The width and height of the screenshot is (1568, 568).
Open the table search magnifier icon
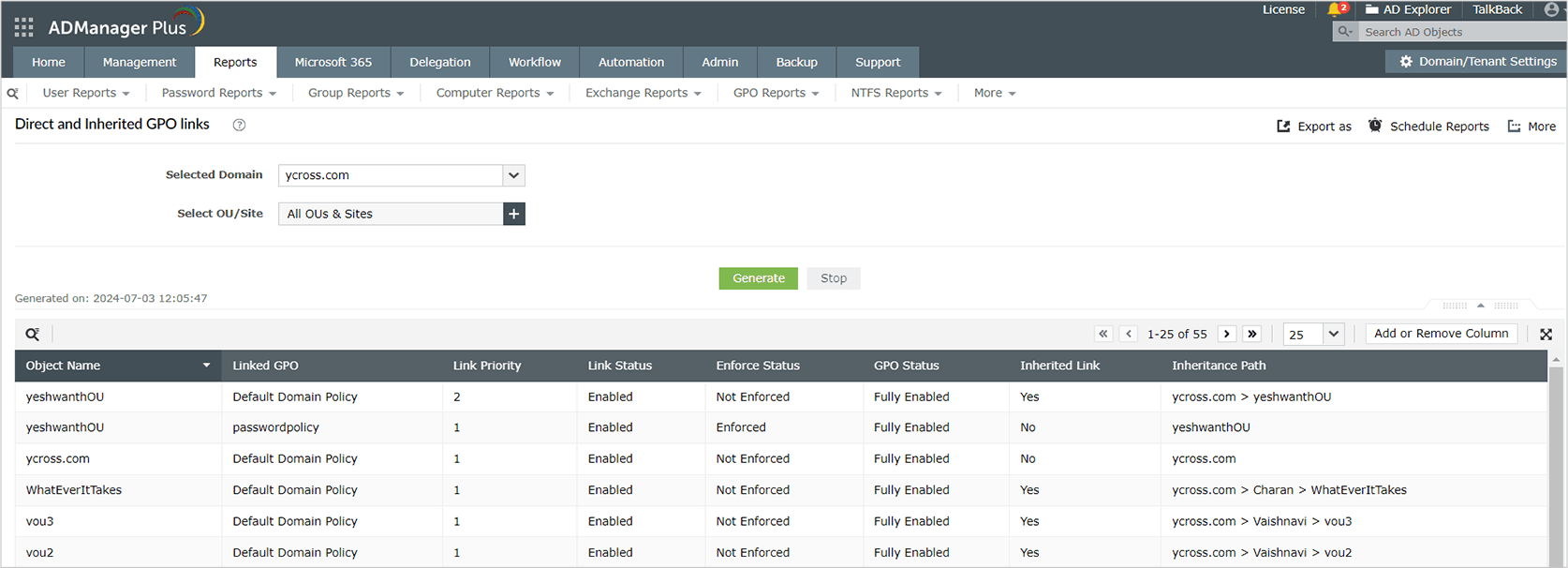(32, 334)
